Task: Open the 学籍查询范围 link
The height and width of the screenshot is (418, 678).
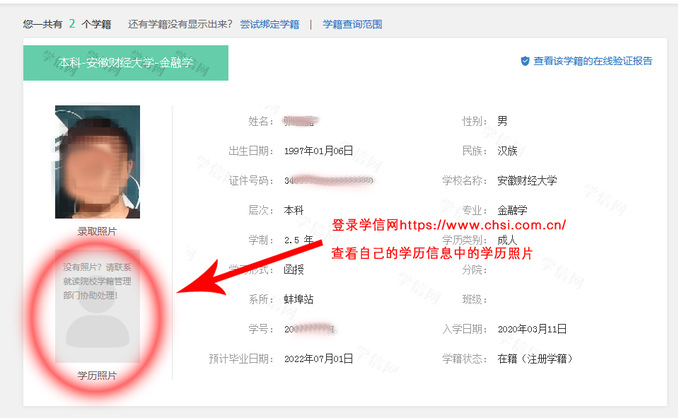Action: pos(352,24)
